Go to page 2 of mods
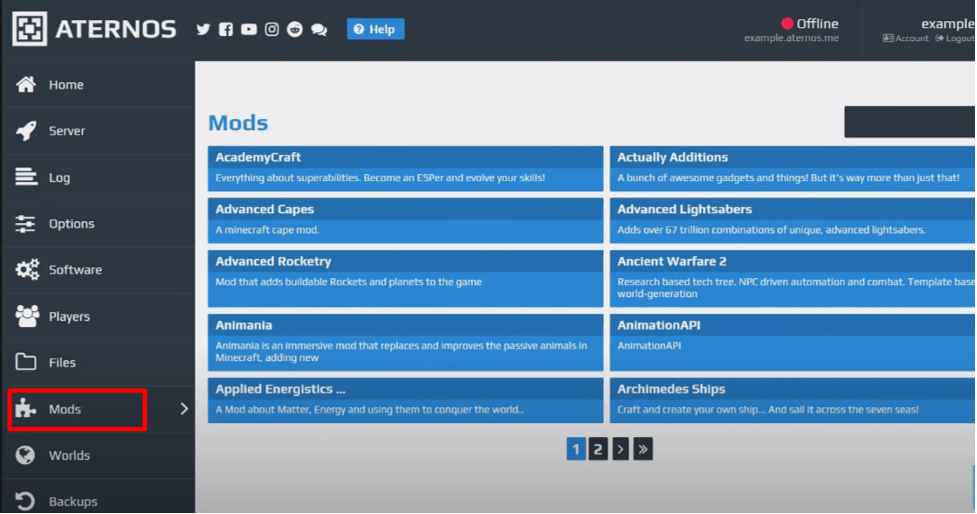 [598, 449]
